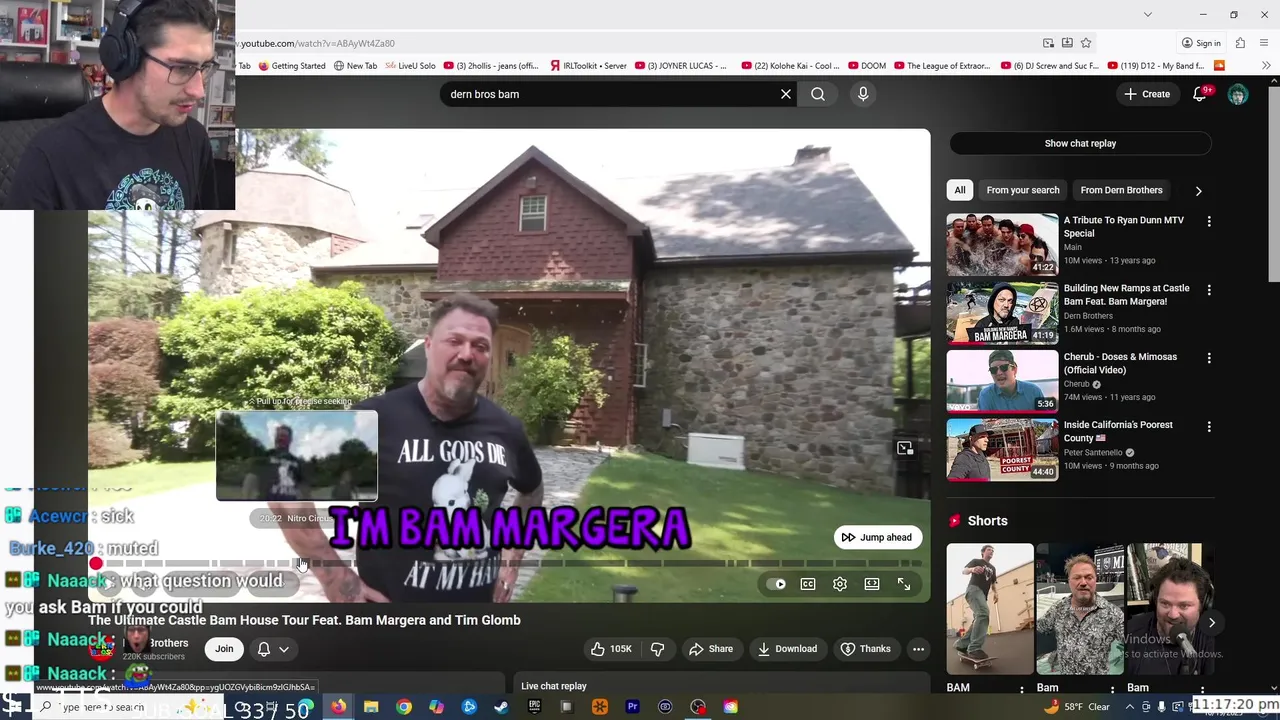
Task: Like the video with thumbs up
Action: click(x=611, y=649)
